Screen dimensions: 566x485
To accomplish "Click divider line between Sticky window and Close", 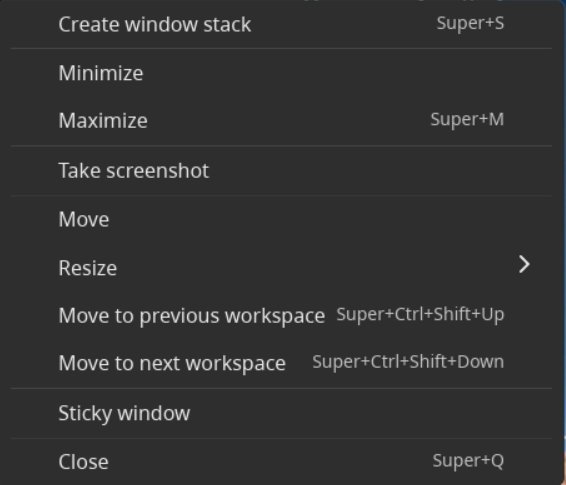I will tap(282, 438).
